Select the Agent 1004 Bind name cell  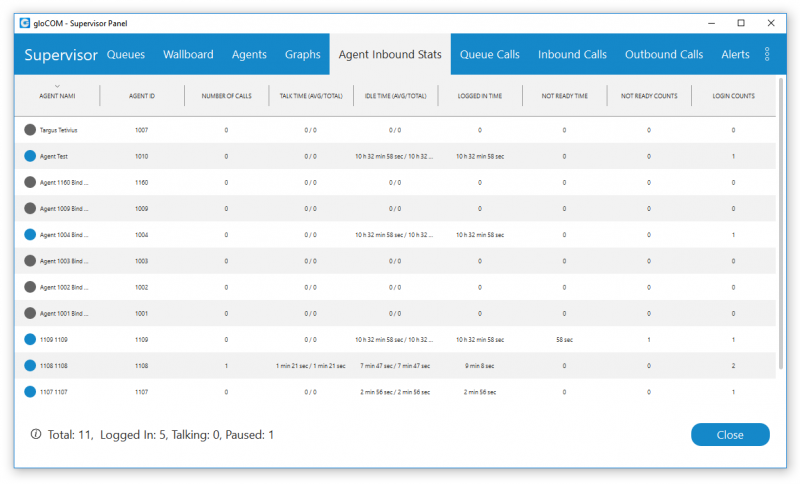pyautogui.click(x=64, y=235)
